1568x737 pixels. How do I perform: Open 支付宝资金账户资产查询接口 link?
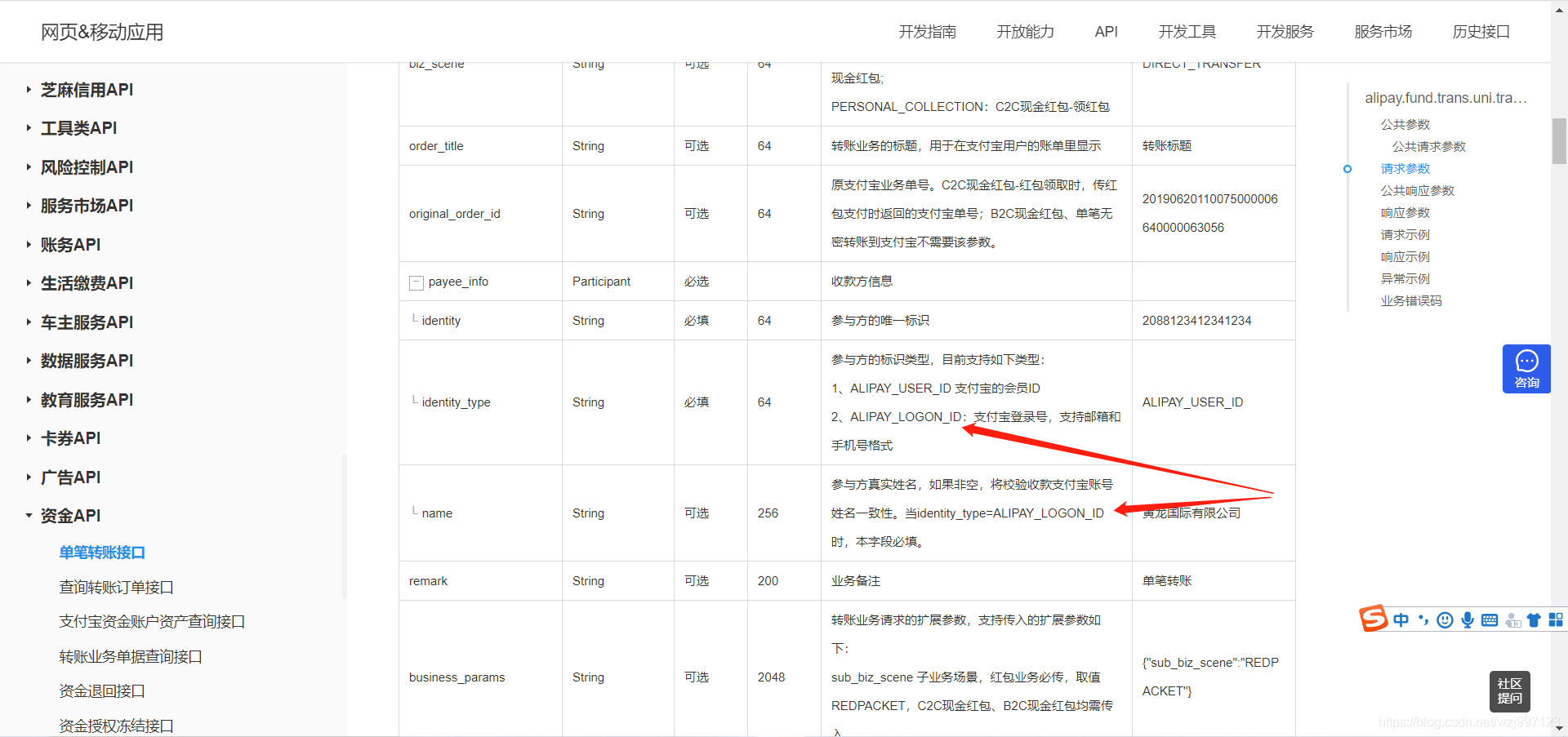(152, 622)
